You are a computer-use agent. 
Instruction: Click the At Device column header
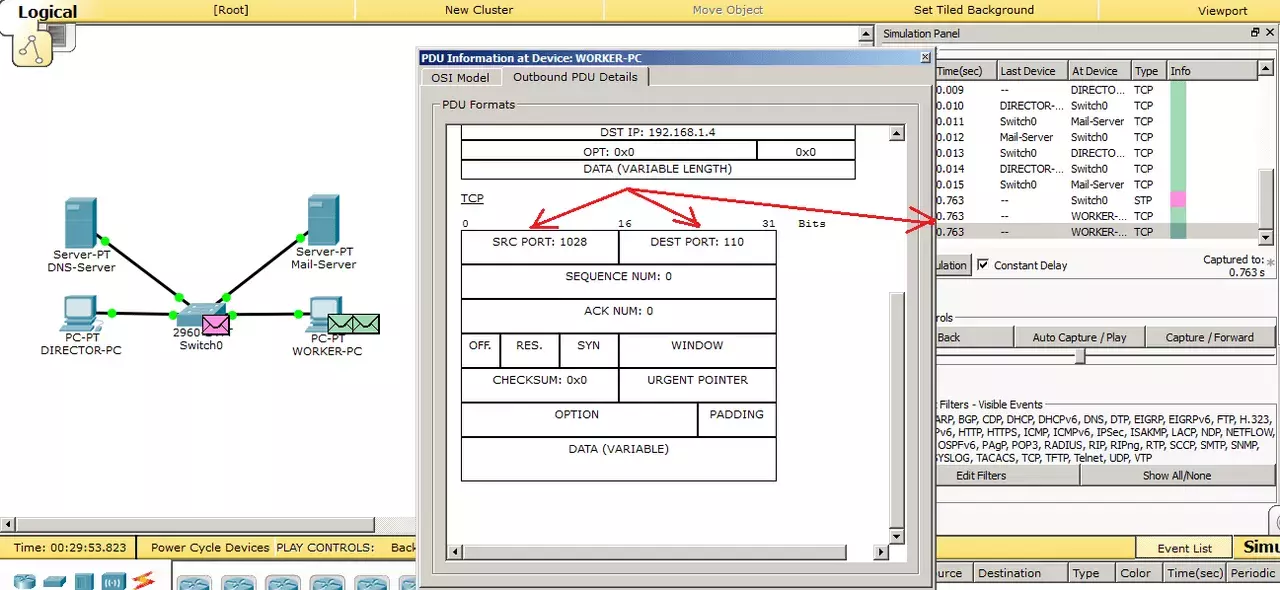pyautogui.click(x=1098, y=71)
